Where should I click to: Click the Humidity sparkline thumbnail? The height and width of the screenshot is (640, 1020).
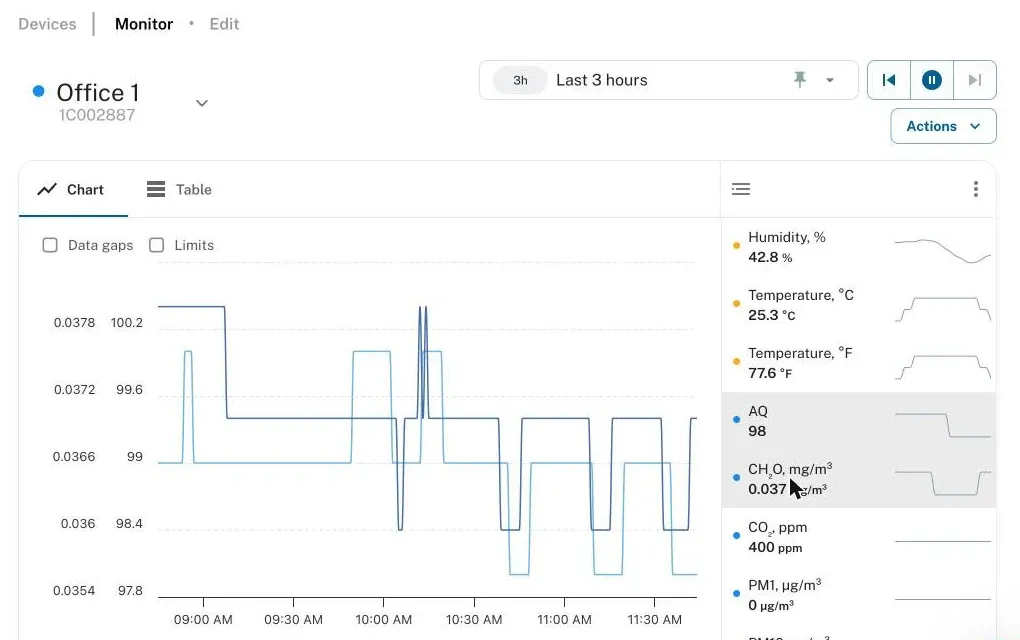(943, 251)
